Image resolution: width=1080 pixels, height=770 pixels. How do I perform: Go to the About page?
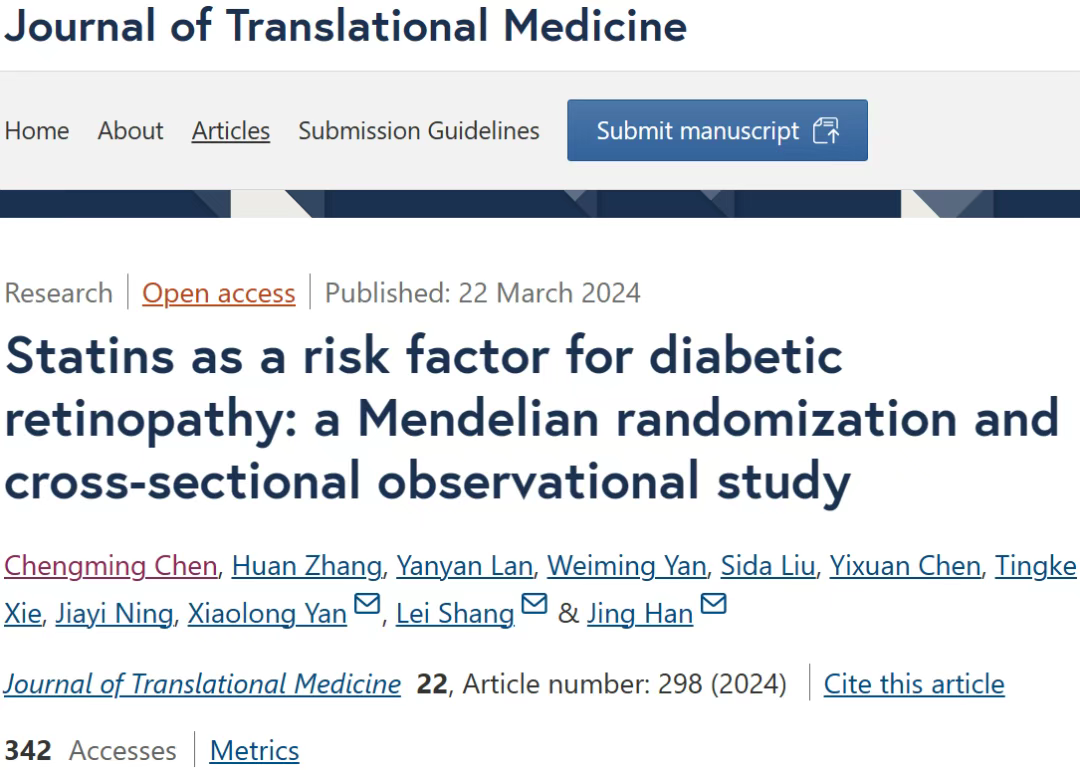click(130, 131)
